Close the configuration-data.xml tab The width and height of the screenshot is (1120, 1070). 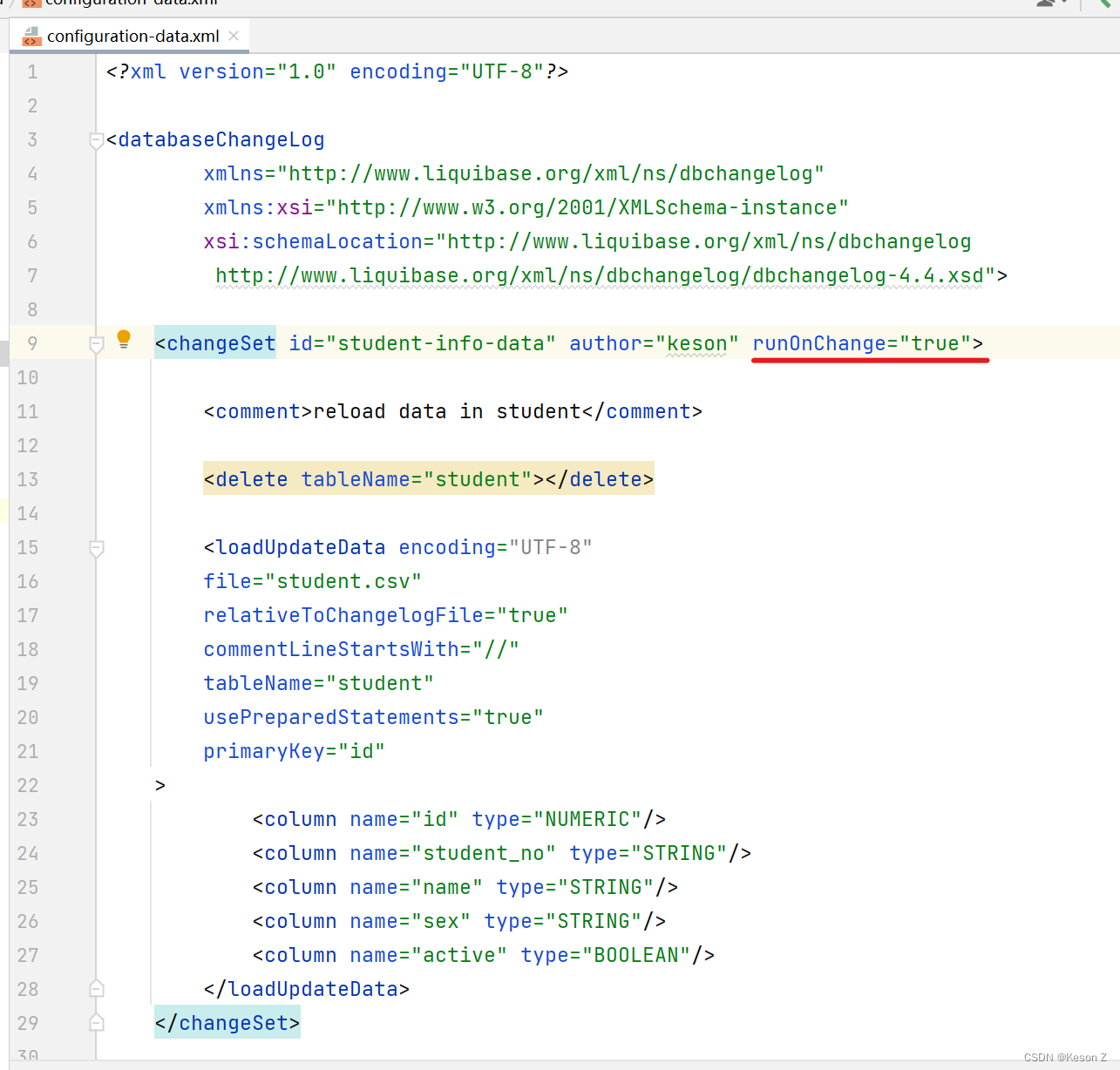(x=234, y=36)
